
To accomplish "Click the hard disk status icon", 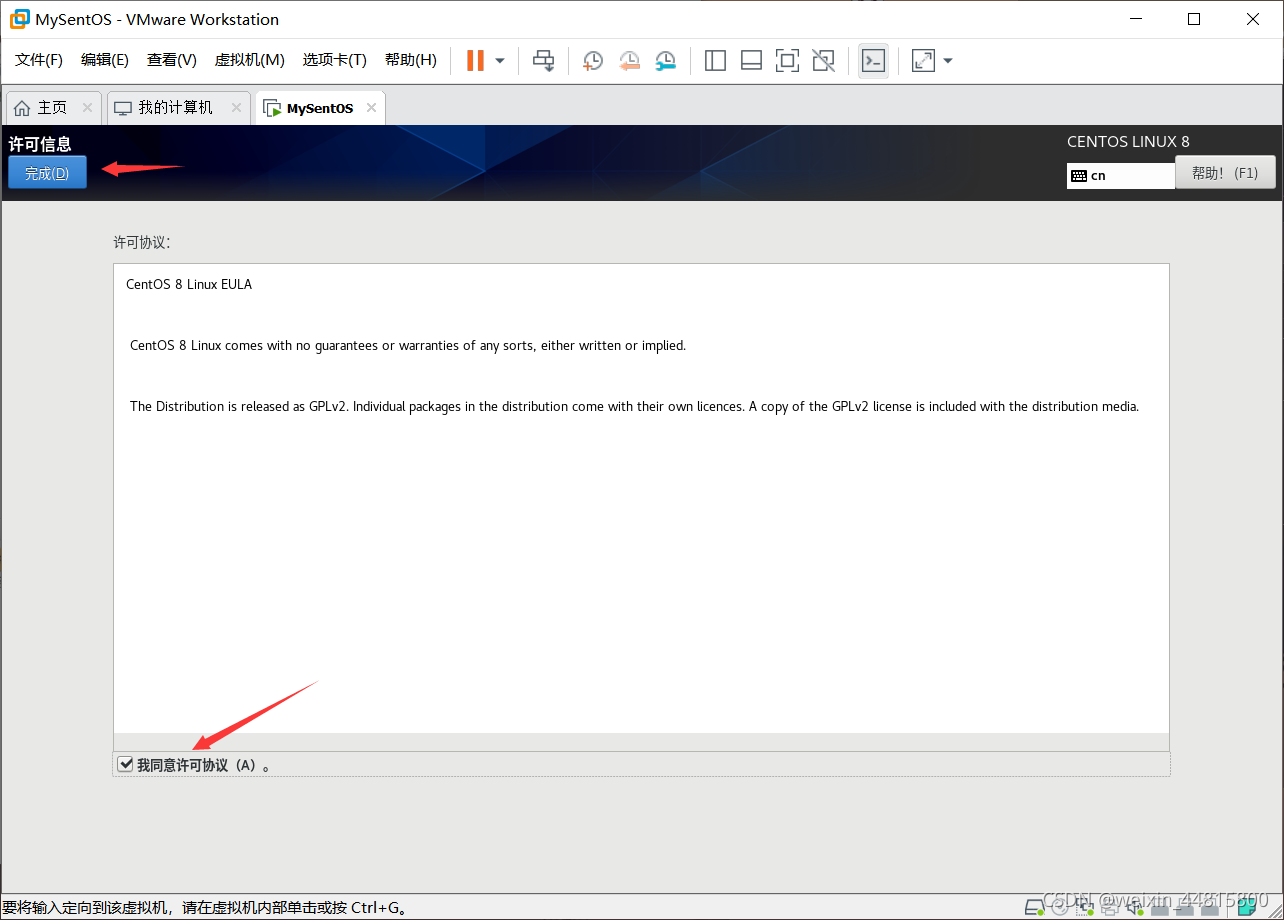I will point(1035,907).
